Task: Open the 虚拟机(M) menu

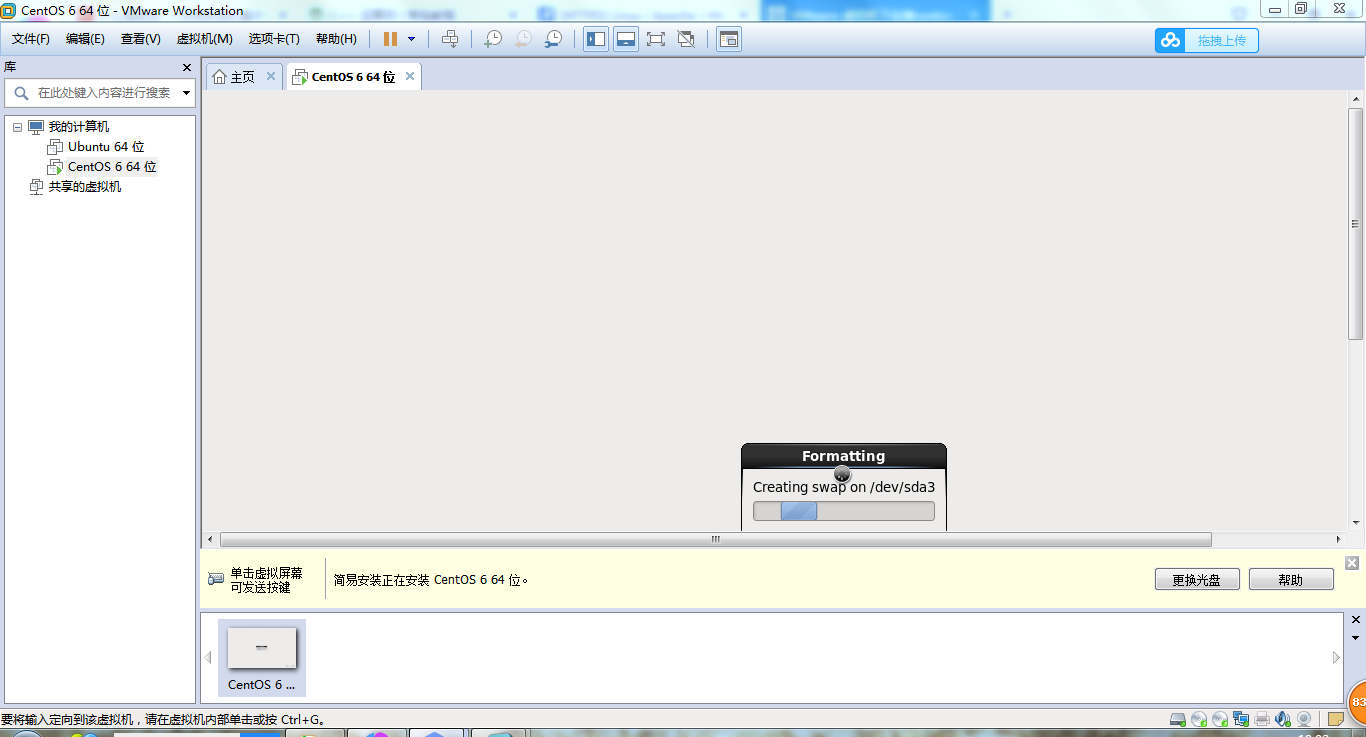Action: (204, 39)
